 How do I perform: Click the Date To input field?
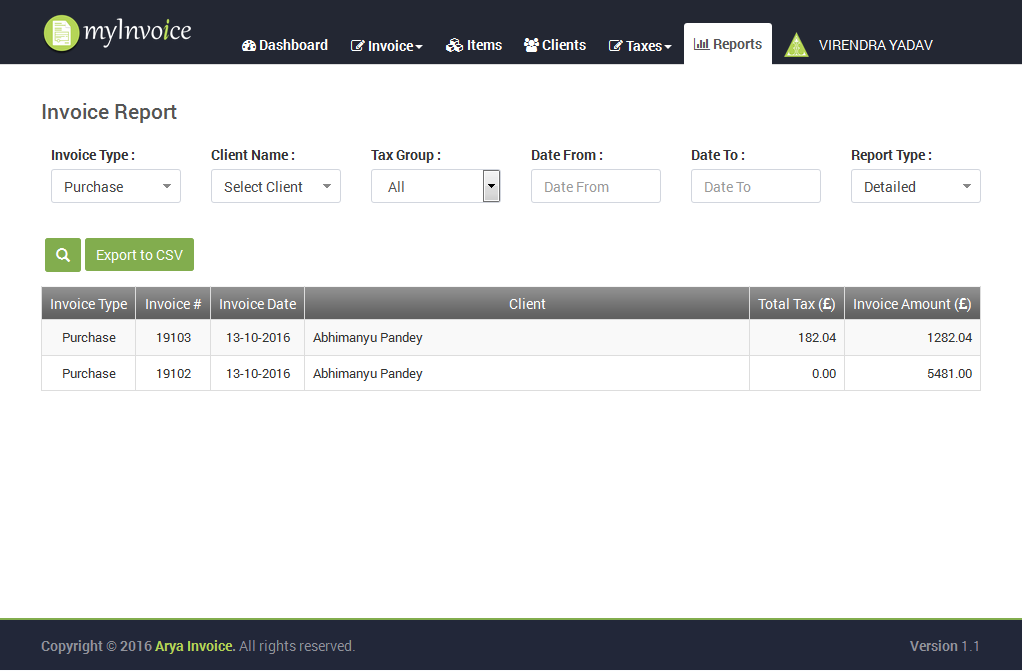[755, 187]
